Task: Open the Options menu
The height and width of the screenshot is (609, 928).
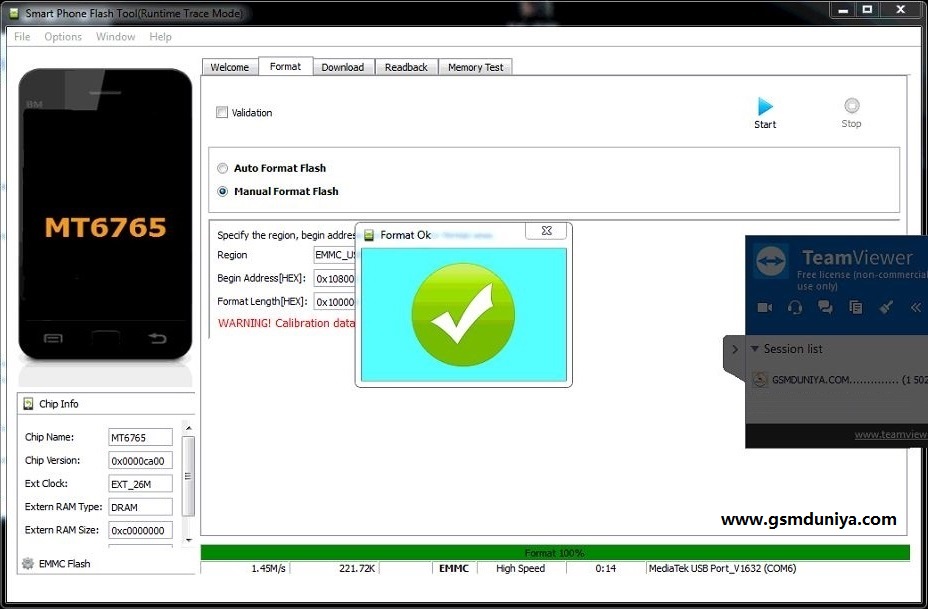Action: (62, 36)
